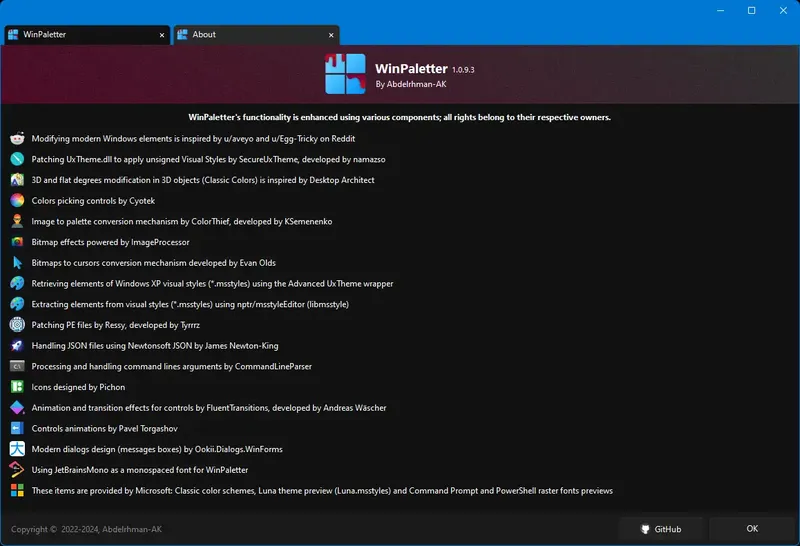Viewport: 800px width, 546px height.
Task: Click the Microsoft logo icon in credits
Action: click(x=17, y=490)
